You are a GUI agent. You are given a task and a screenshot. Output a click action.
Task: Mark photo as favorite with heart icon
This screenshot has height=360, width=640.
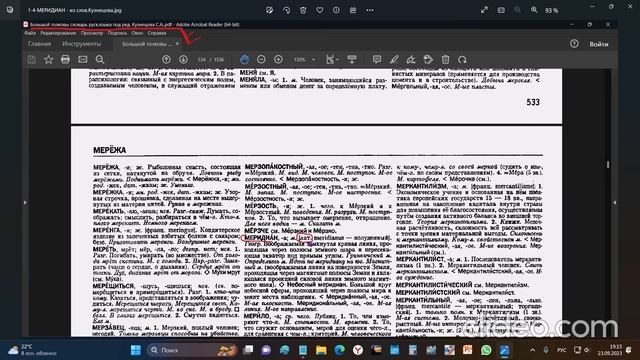click(320, 10)
